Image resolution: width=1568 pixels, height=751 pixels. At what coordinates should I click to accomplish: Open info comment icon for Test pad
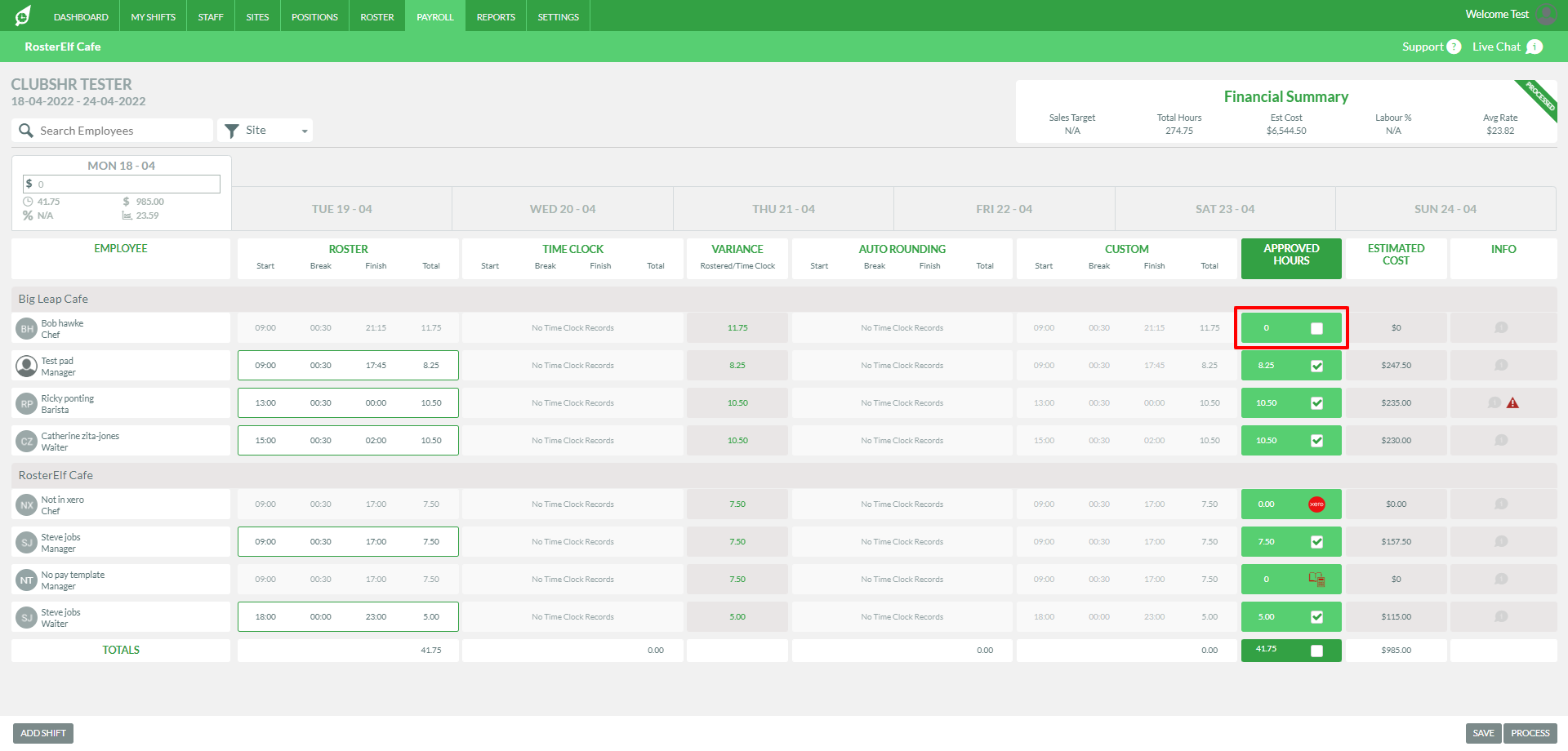[x=1501, y=365]
